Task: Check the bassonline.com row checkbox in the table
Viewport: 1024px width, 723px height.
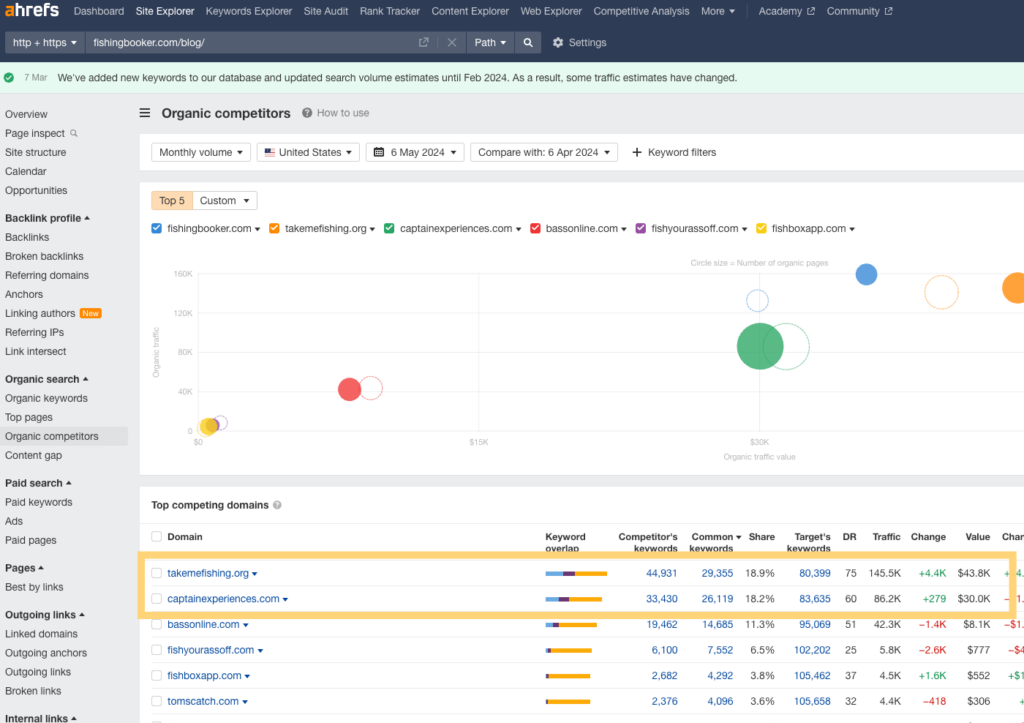Action: (x=157, y=624)
